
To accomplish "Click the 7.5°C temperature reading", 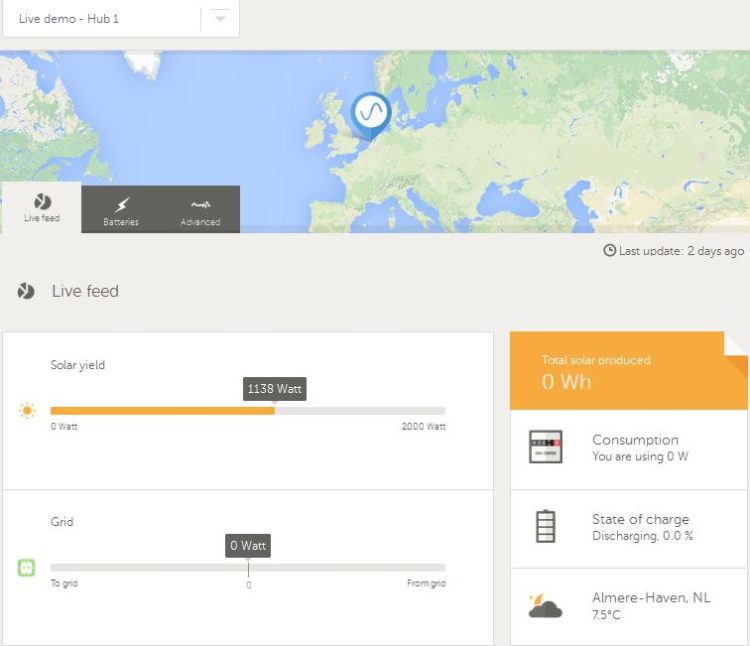I will point(606,614).
